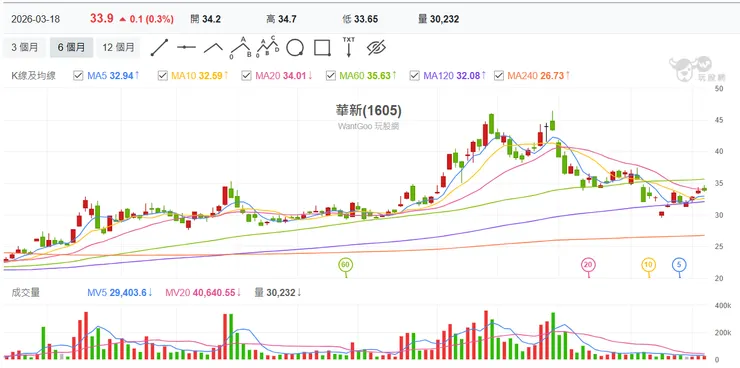Uncheck the MA10 moving average checkbox
Image resolution: width=740 pixels, height=368 pixels.
pos(162,75)
